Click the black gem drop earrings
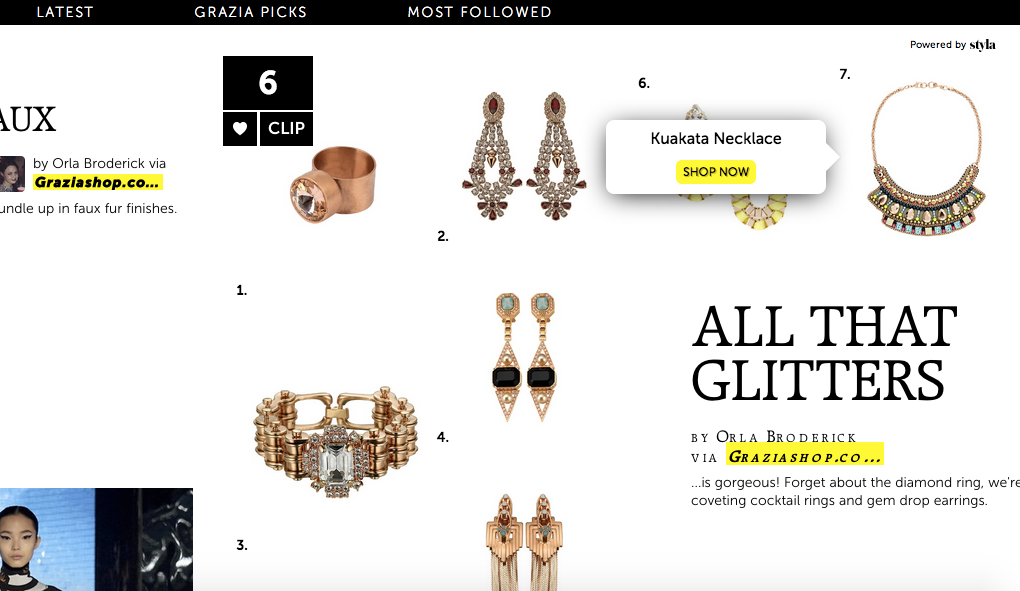 tap(525, 357)
